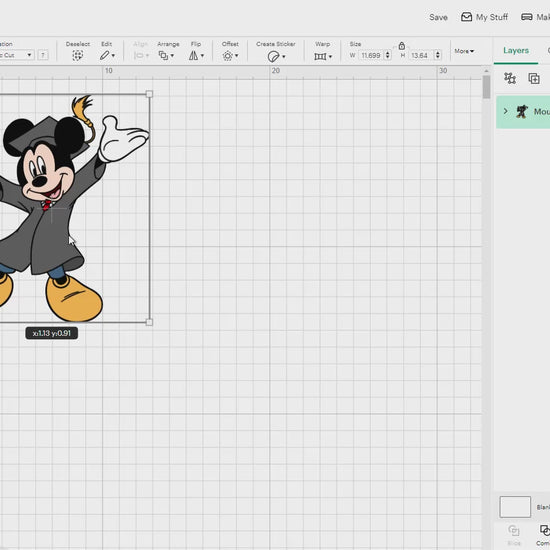Open the Edit pencil tool
The width and height of the screenshot is (550, 550).
pyautogui.click(x=105, y=55)
